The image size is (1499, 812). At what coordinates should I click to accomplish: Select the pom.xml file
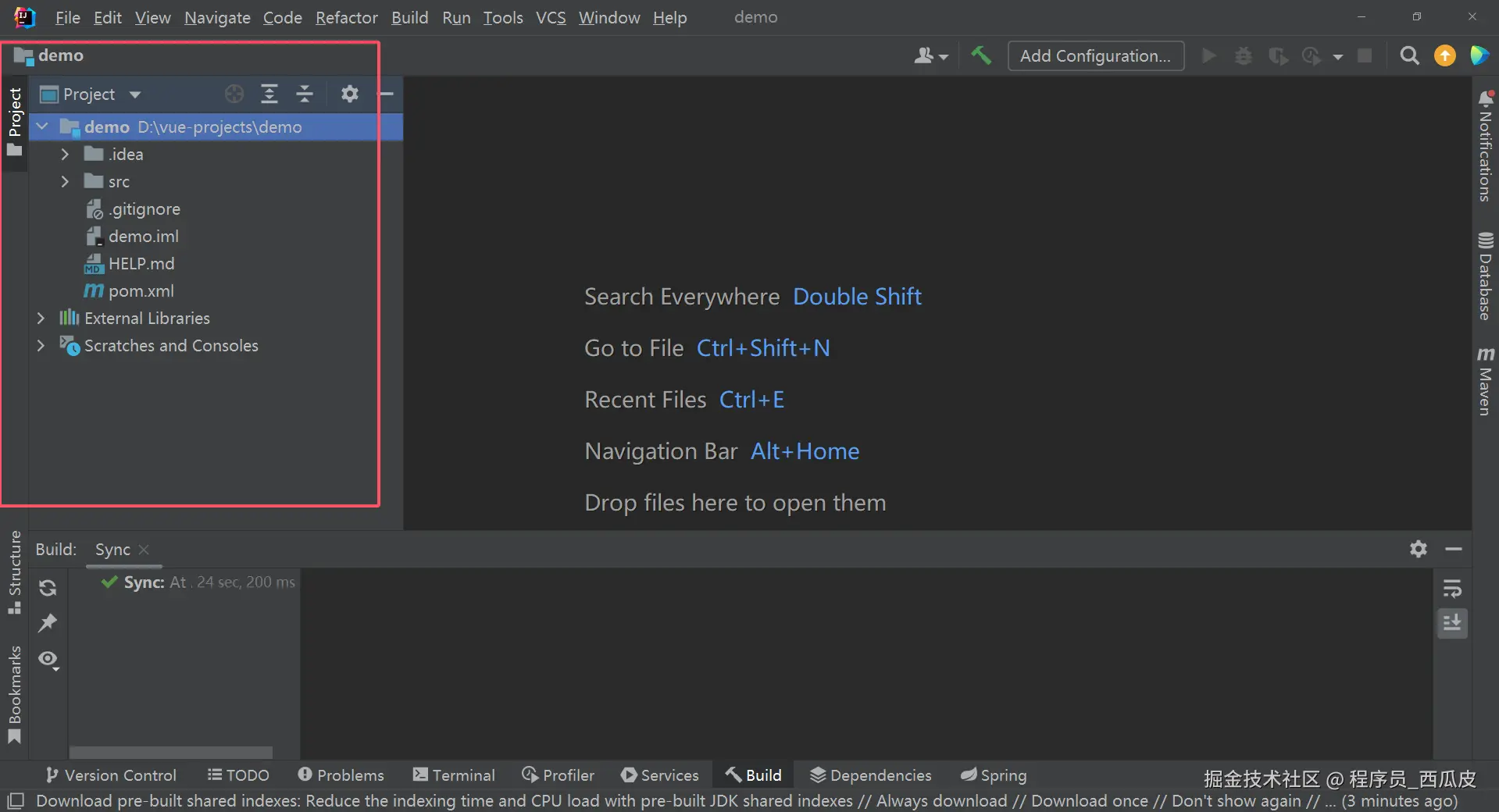coord(141,291)
